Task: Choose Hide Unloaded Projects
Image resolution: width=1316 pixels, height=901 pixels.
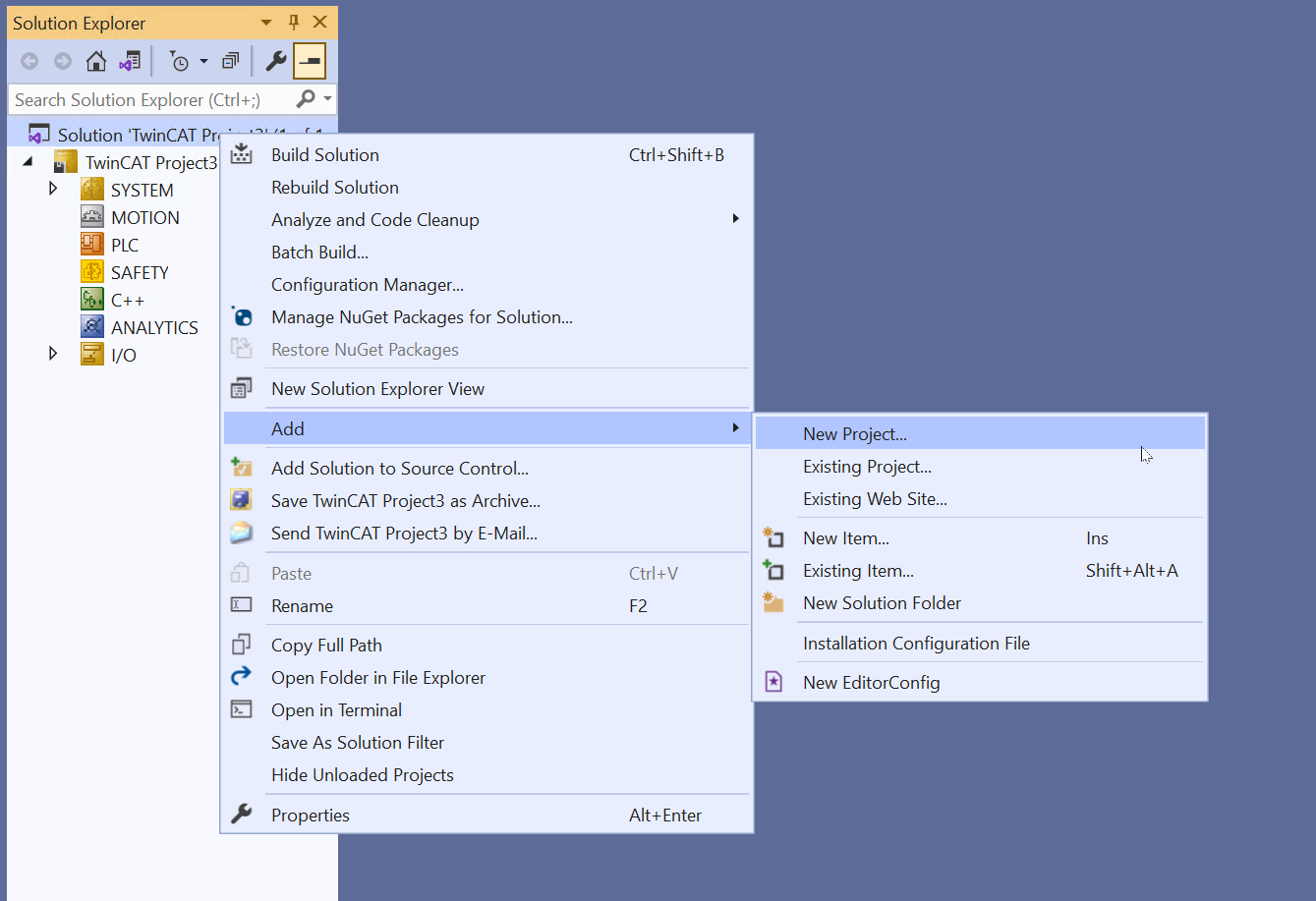Action: pos(486,774)
